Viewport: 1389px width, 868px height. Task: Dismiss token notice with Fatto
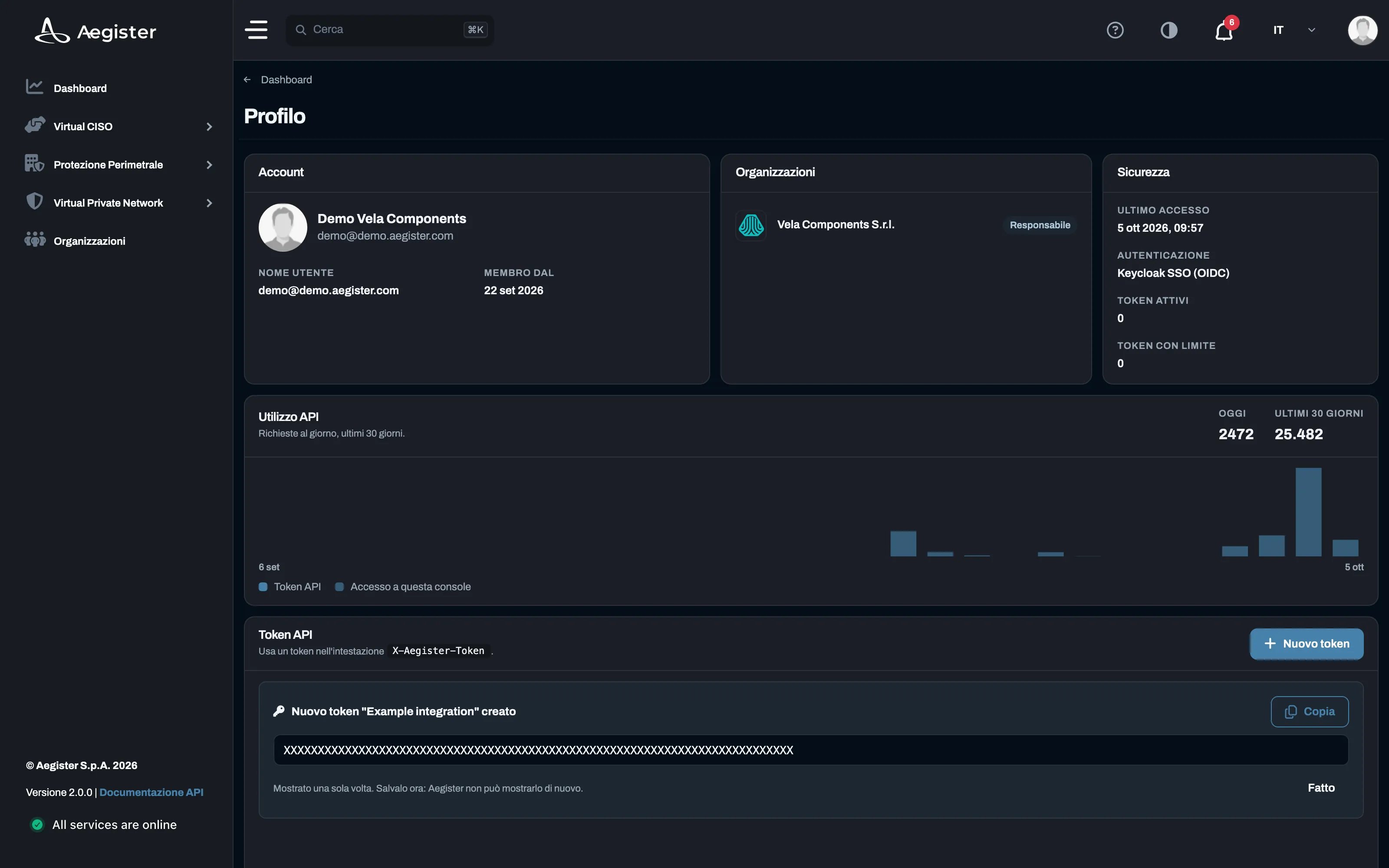click(x=1321, y=788)
